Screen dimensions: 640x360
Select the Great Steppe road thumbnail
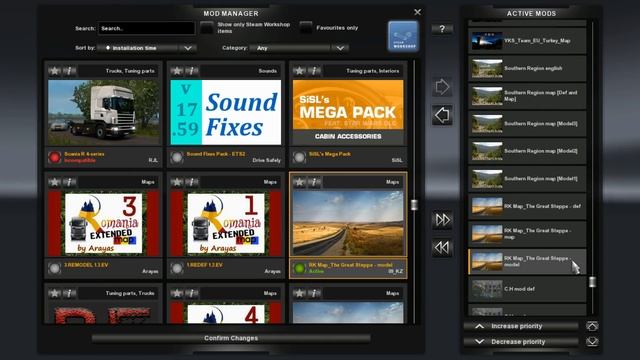pyautogui.click(x=348, y=223)
